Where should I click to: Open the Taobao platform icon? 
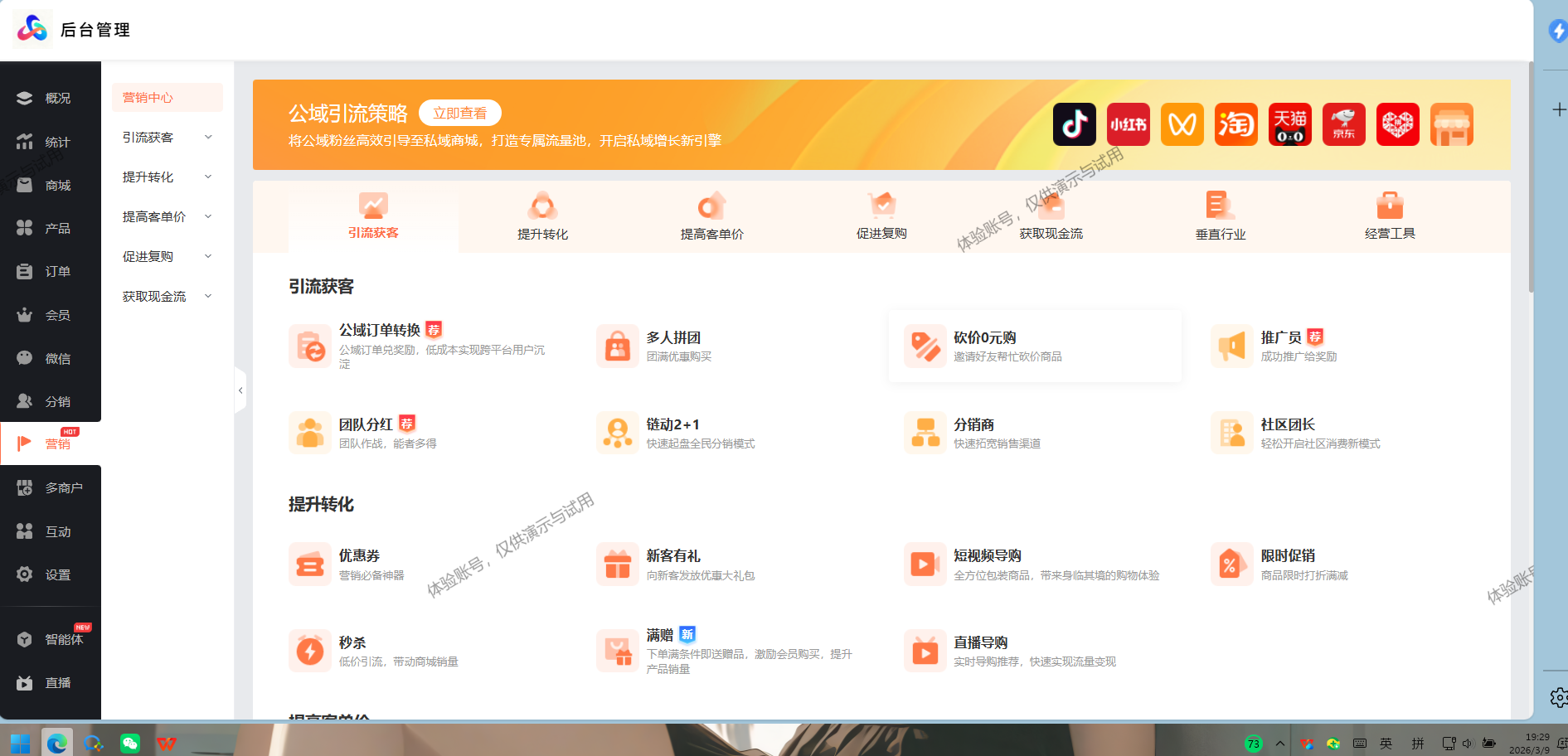coord(1235,124)
